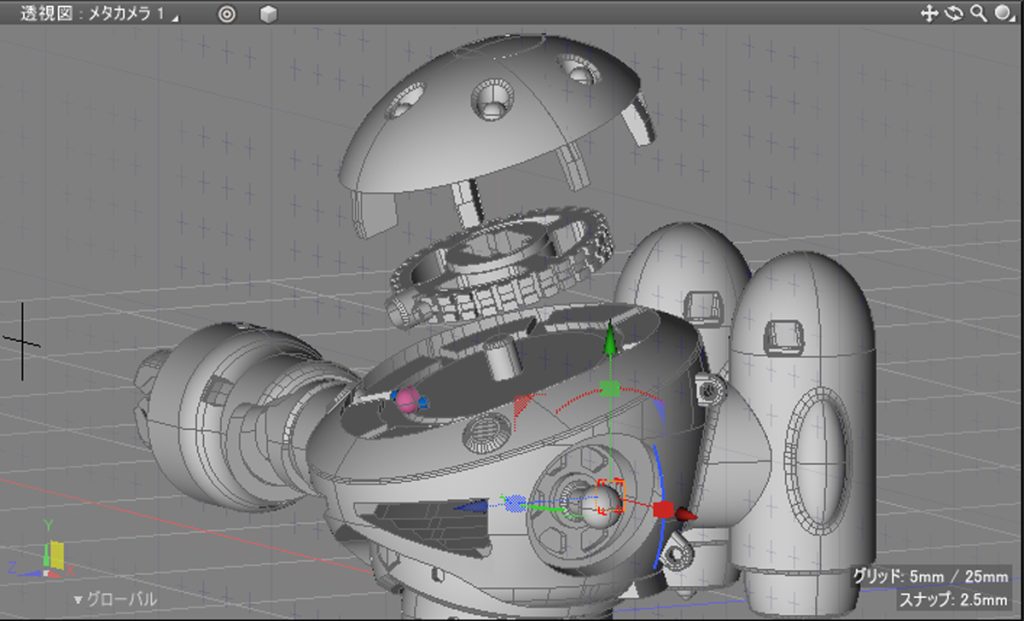Click the red X-axis cone of manipulator

(685, 514)
